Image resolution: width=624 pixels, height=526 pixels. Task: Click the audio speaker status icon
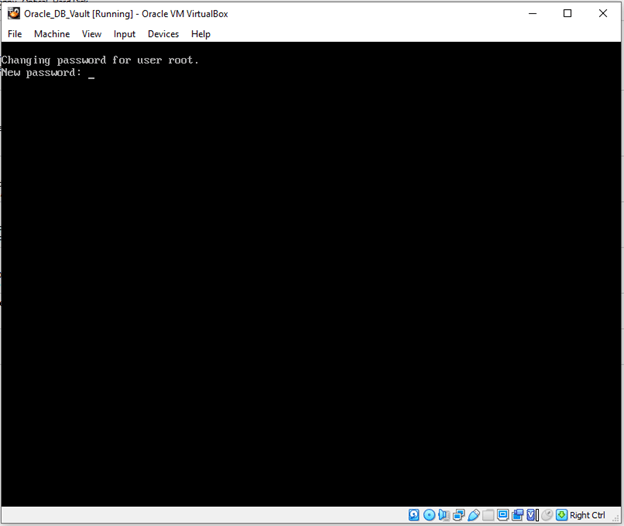tap(443, 515)
